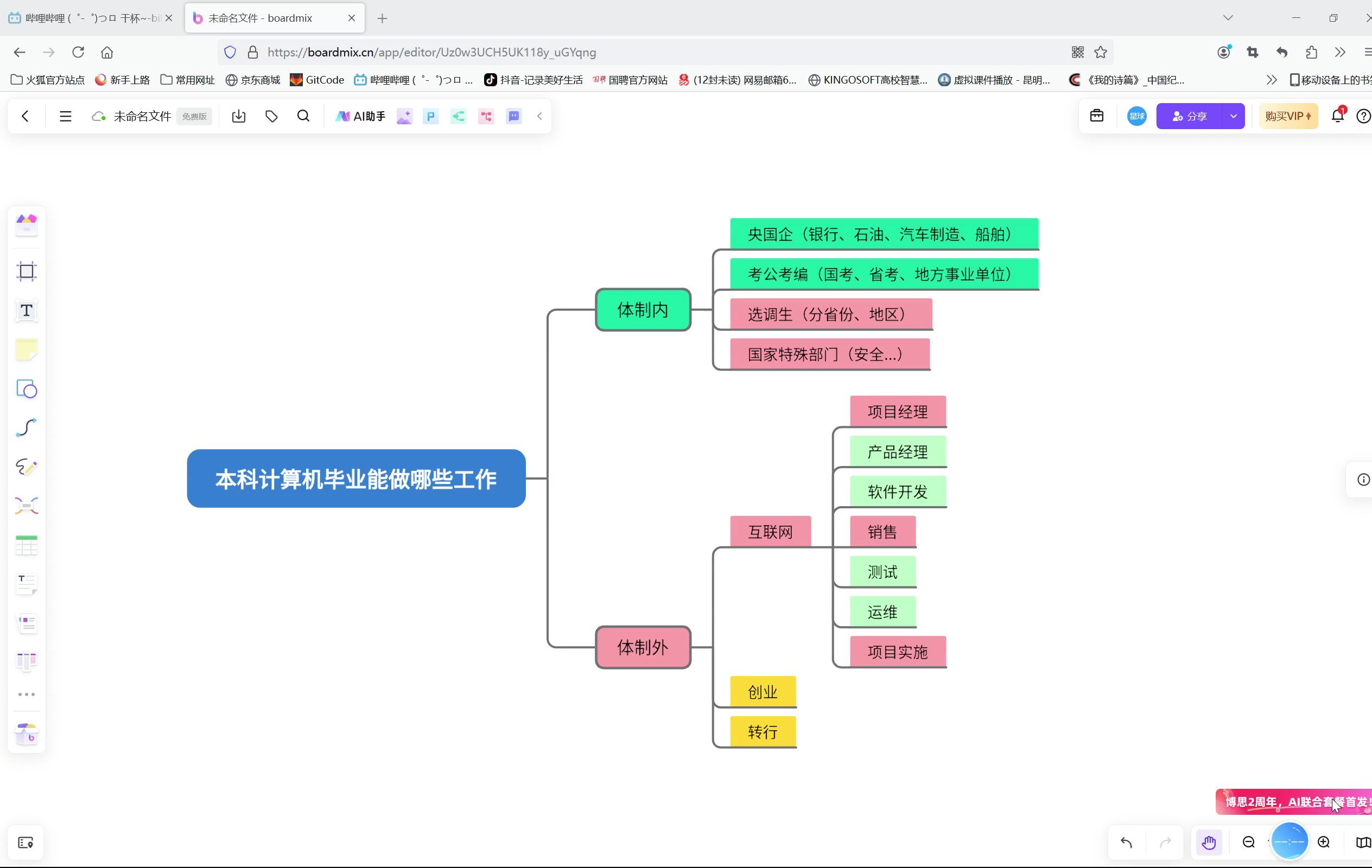Click the AI image generation icon

tap(404, 116)
